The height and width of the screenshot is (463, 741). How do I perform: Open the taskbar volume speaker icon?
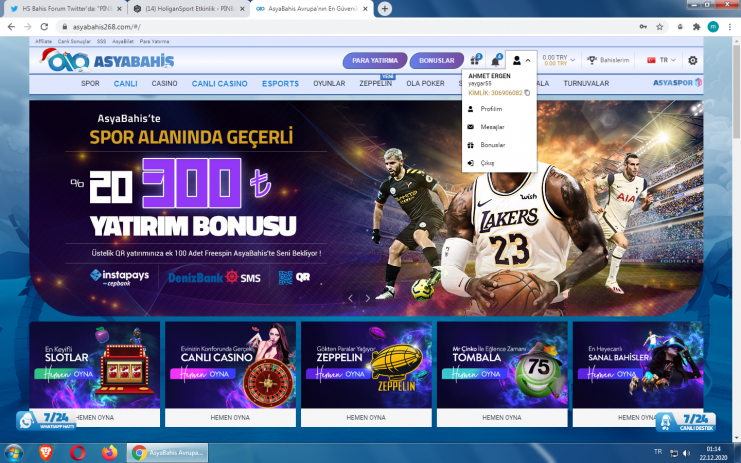tap(687, 454)
